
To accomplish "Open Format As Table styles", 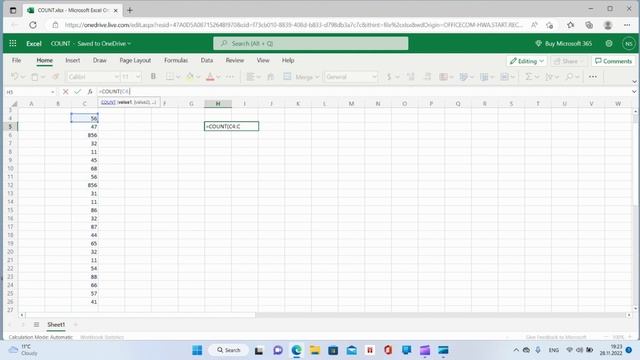I will (464, 76).
